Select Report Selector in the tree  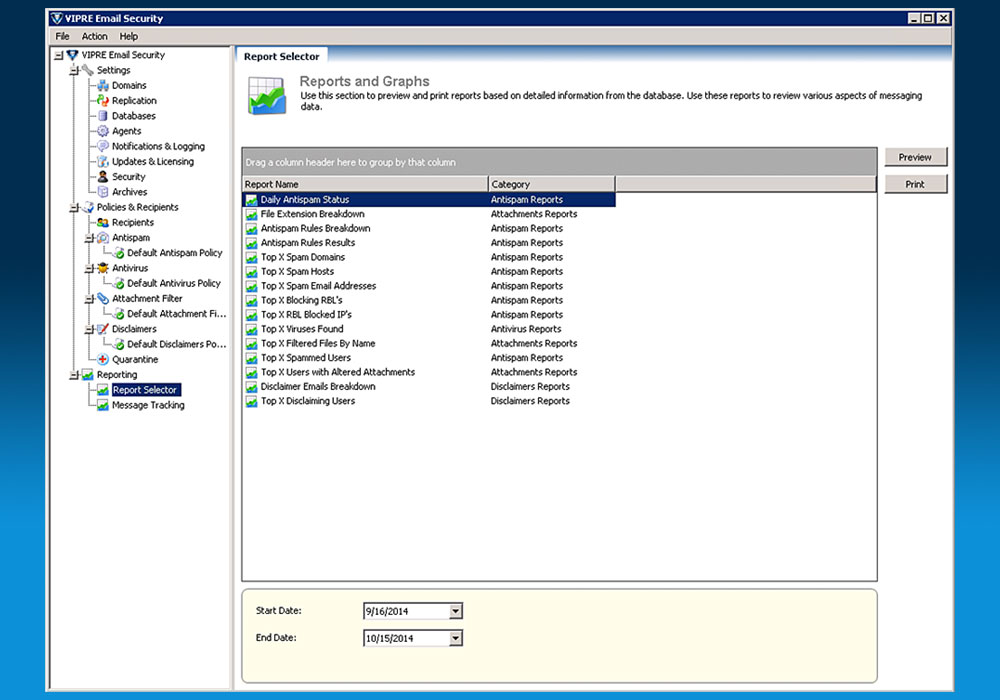[x=145, y=390]
